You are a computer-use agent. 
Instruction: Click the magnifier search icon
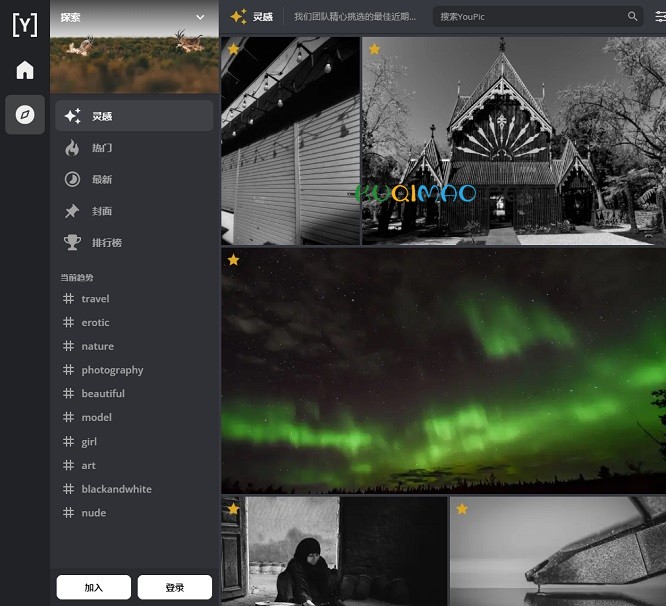click(632, 17)
